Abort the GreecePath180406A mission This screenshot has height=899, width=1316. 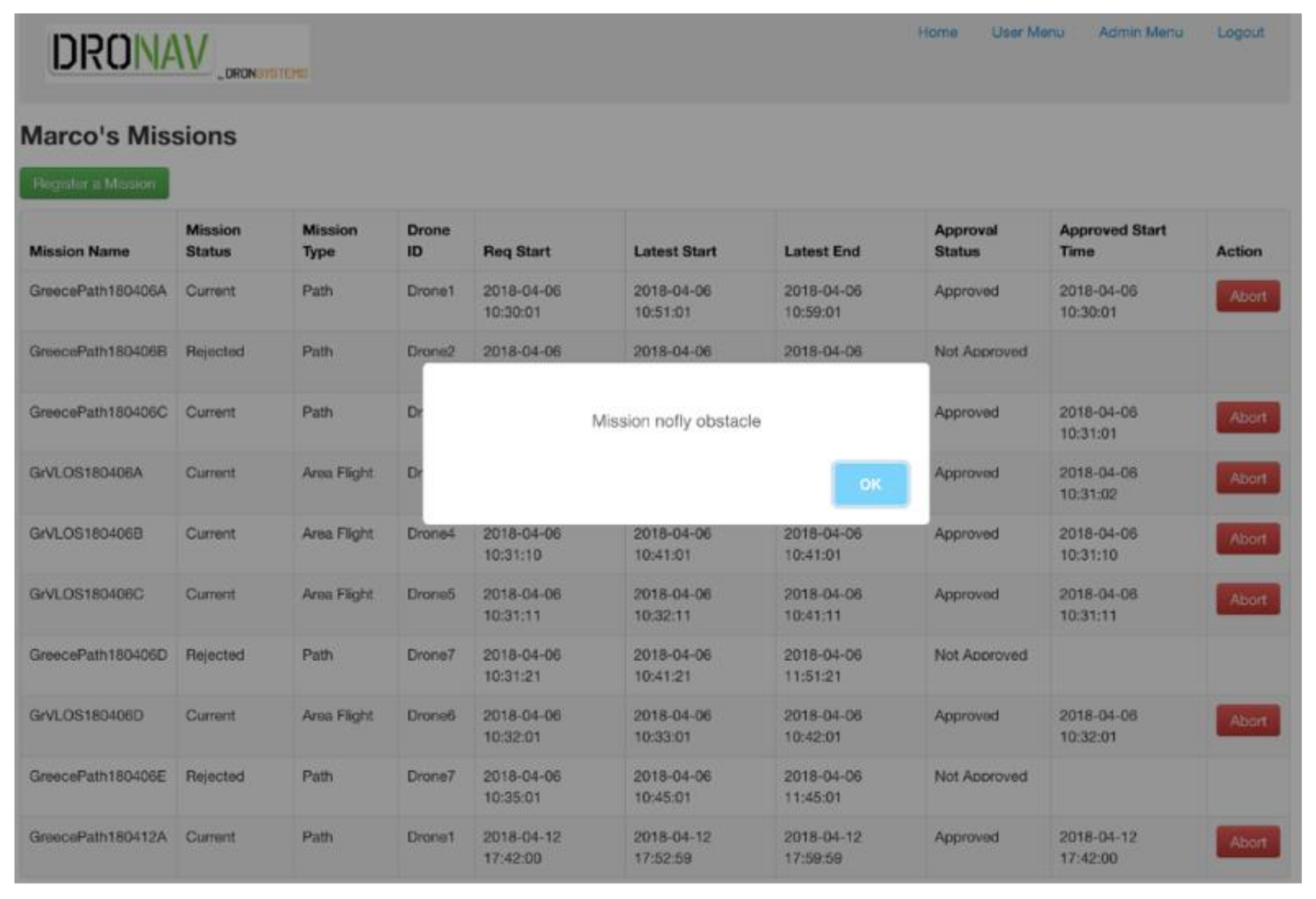pyautogui.click(x=1248, y=296)
